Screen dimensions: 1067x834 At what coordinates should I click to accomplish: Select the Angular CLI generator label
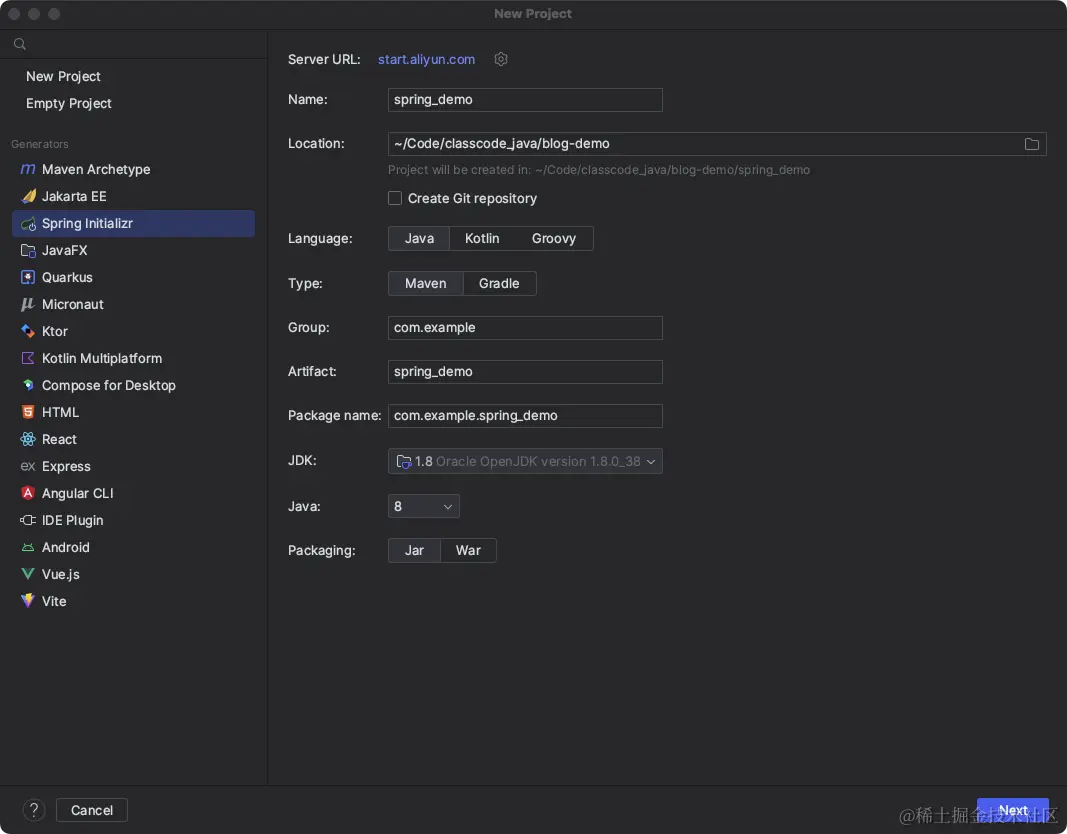[x=78, y=493]
